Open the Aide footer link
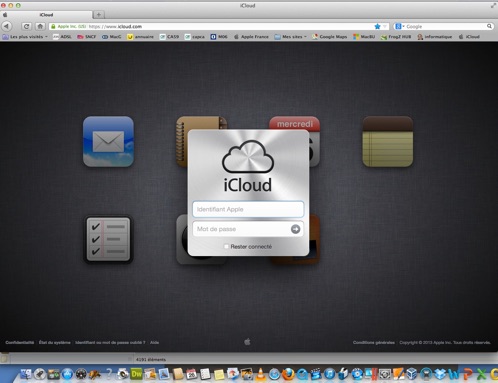This screenshot has height=383, width=498. (x=154, y=342)
